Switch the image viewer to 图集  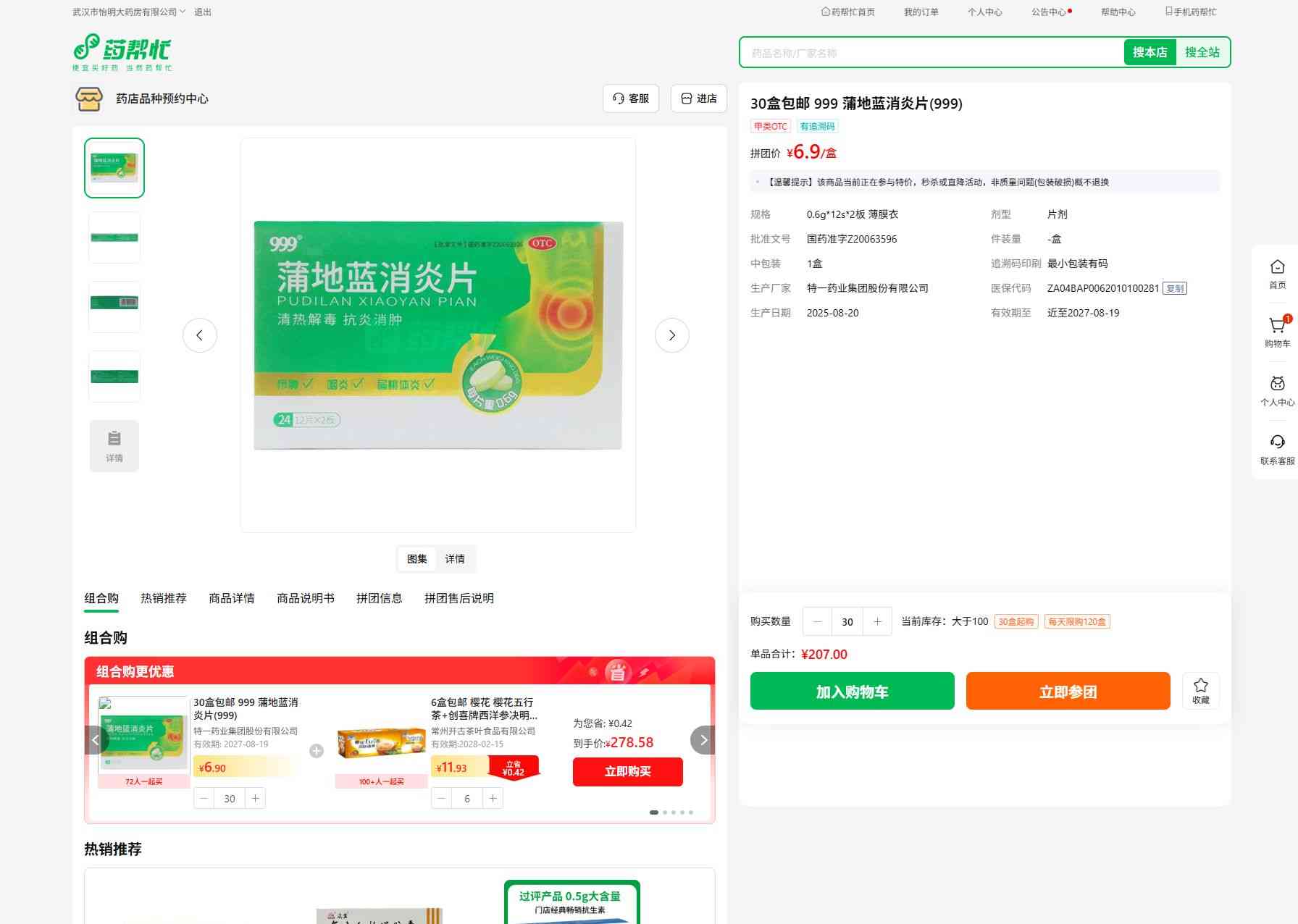point(417,559)
